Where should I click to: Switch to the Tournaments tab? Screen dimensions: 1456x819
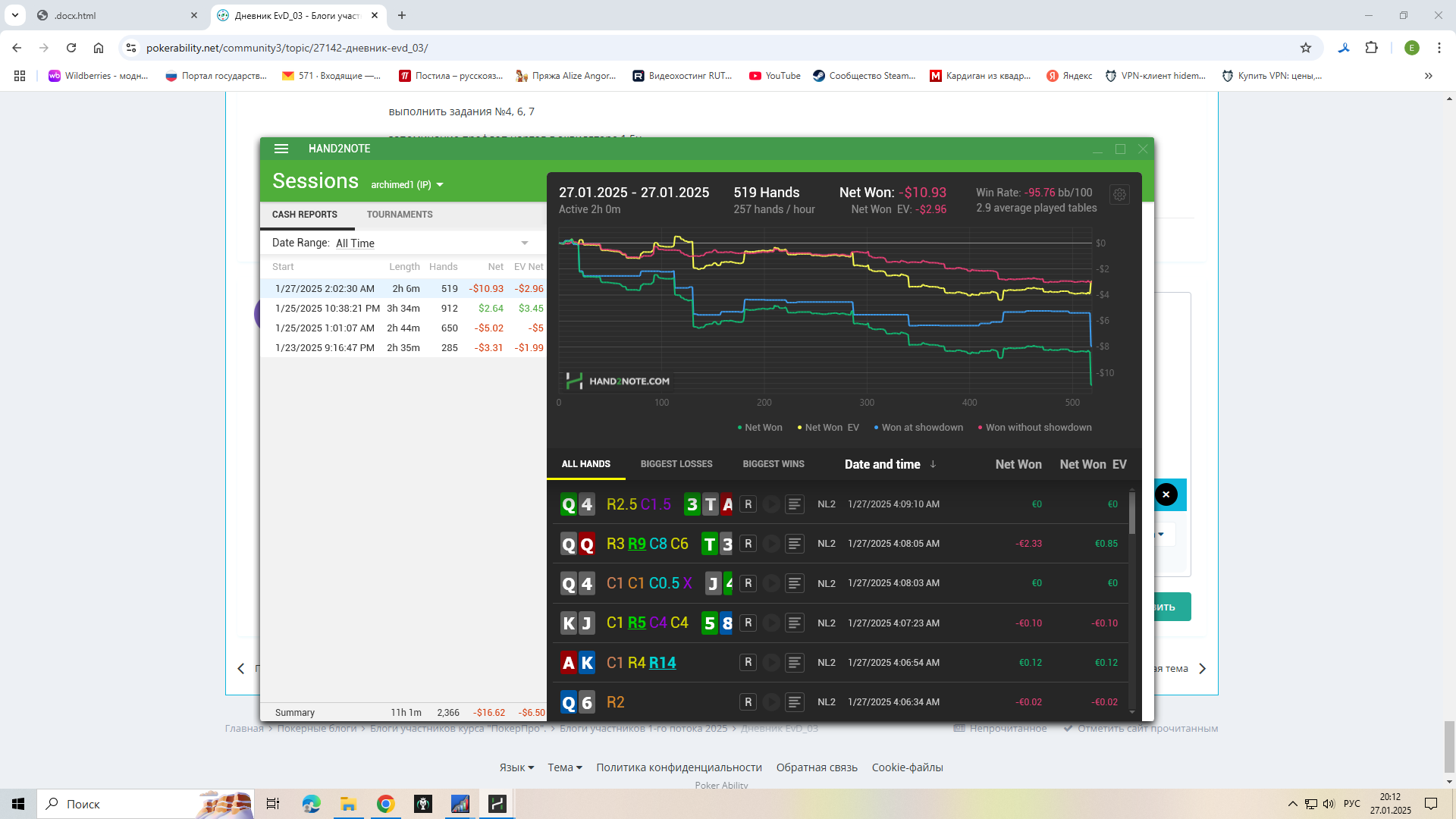tap(400, 215)
